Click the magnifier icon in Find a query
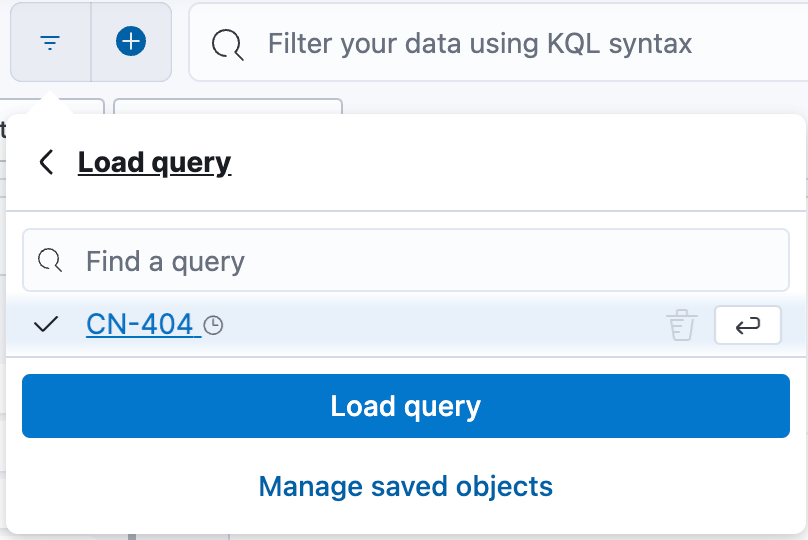The image size is (808, 540). (x=50, y=260)
